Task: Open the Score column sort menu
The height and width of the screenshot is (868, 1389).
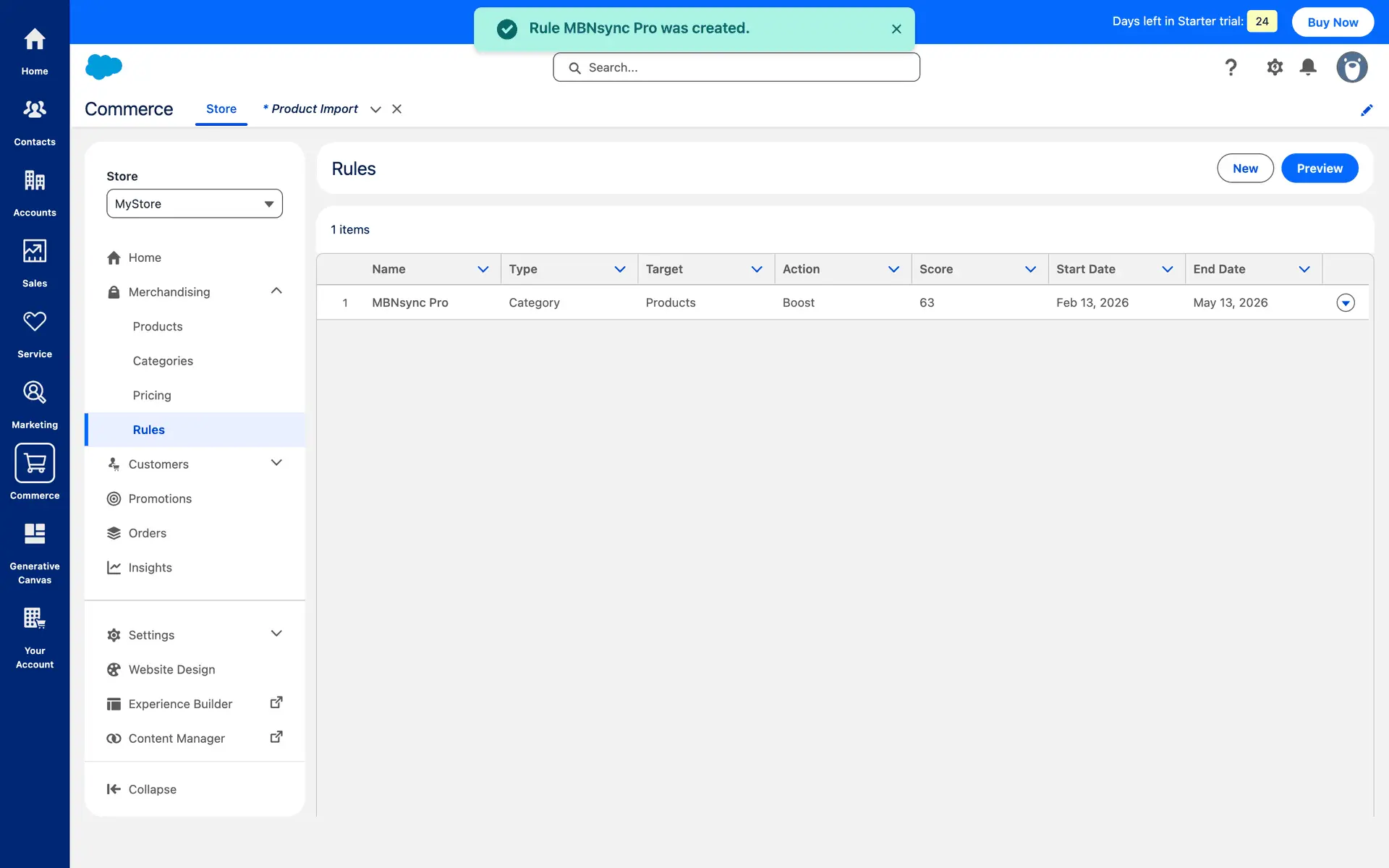Action: click(1030, 269)
